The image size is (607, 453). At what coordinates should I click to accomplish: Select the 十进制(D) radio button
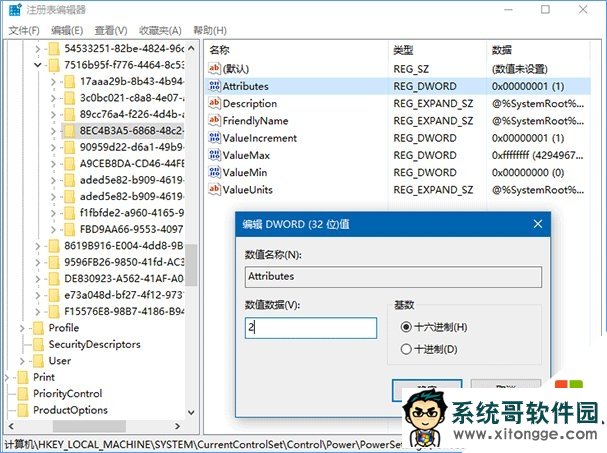click(406, 349)
